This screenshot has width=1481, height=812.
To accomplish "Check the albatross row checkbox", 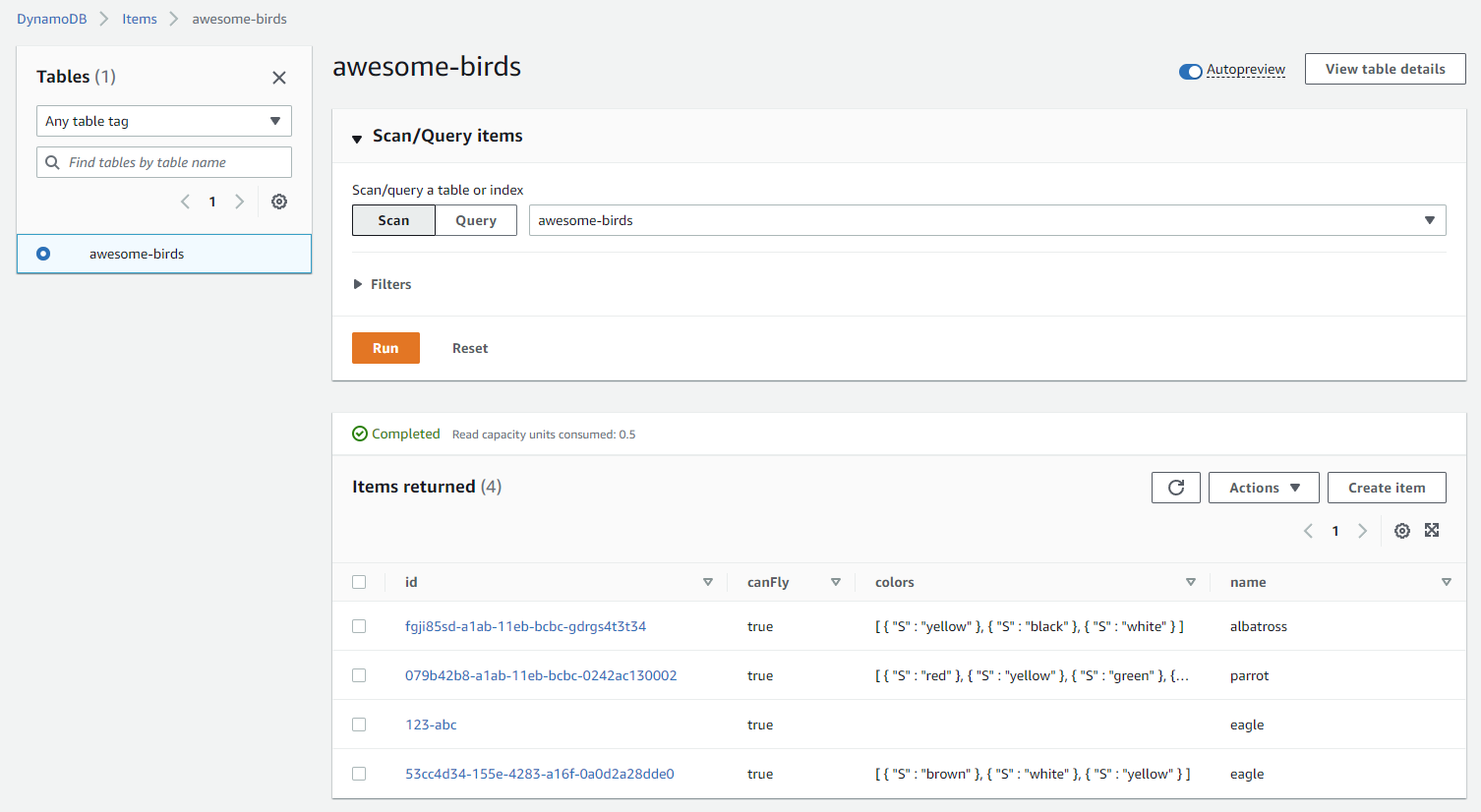I will (x=359, y=626).
